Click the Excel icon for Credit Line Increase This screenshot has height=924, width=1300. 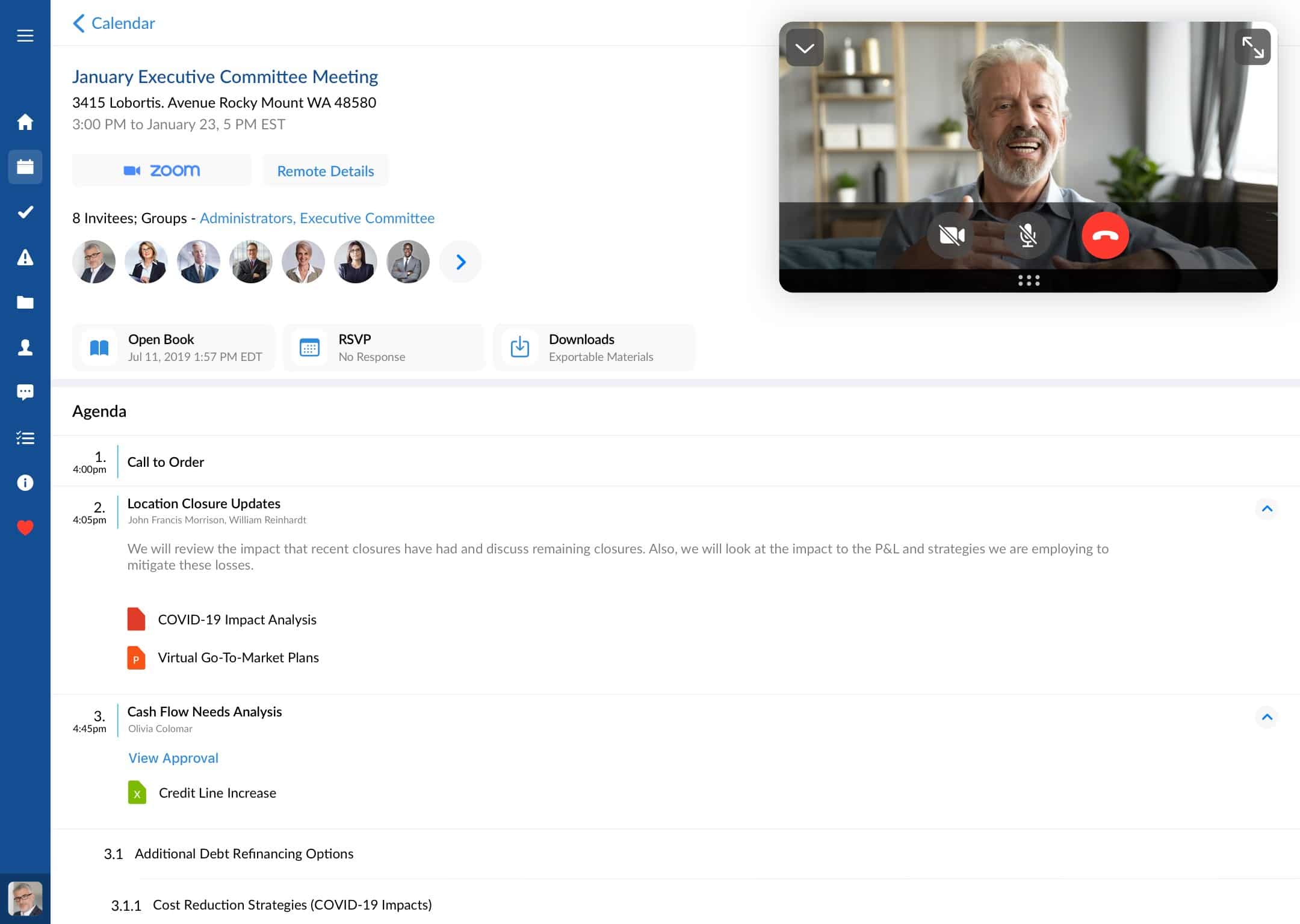point(137,793)
